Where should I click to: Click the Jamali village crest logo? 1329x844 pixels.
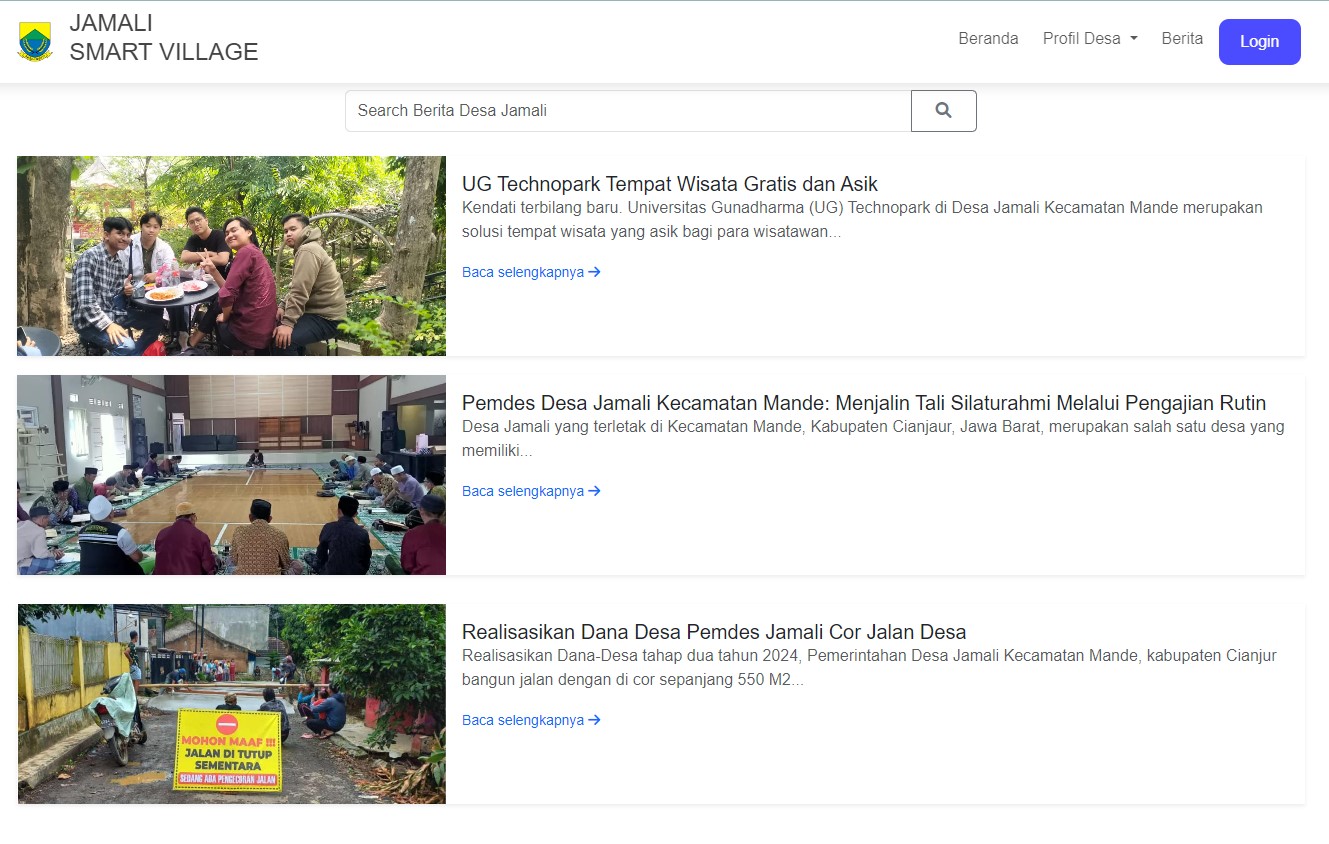point(35,42)
